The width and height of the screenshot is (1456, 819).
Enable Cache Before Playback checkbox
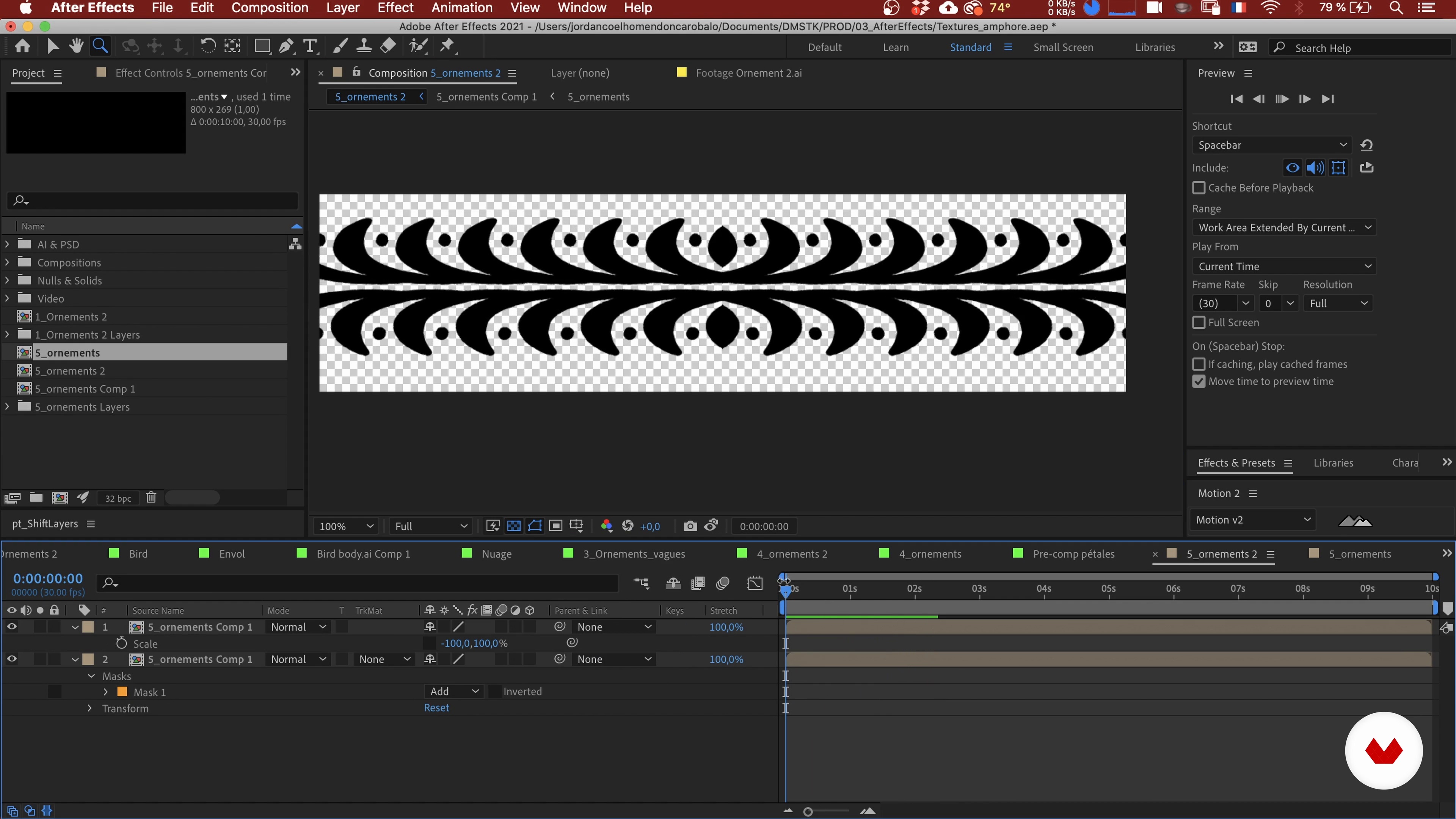click(1199, 188)
